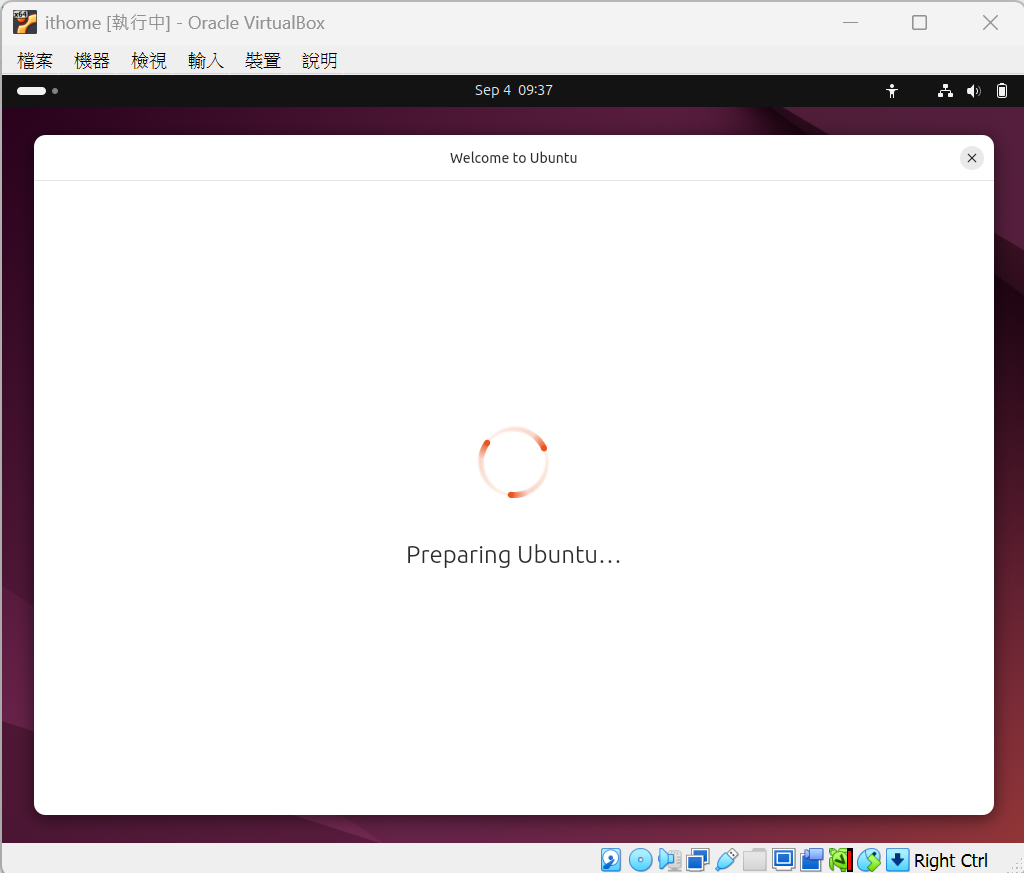The height and width of the screenshot is (873, 1024).
Task: Click the hard disk activity status icon
Action: pyautogui.click(x=611, y=859)
